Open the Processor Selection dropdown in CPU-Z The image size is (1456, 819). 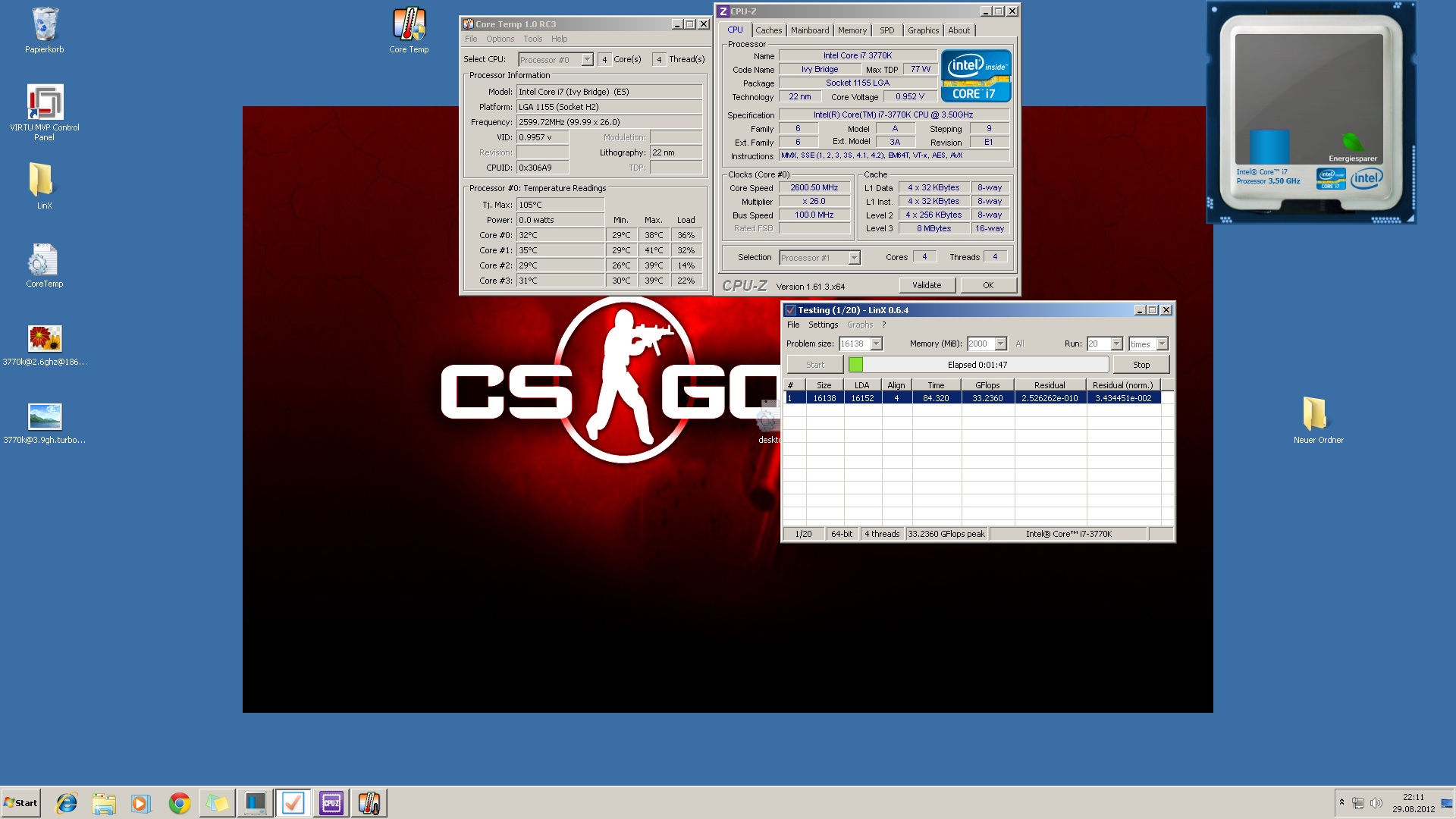[x=854, y=258]
